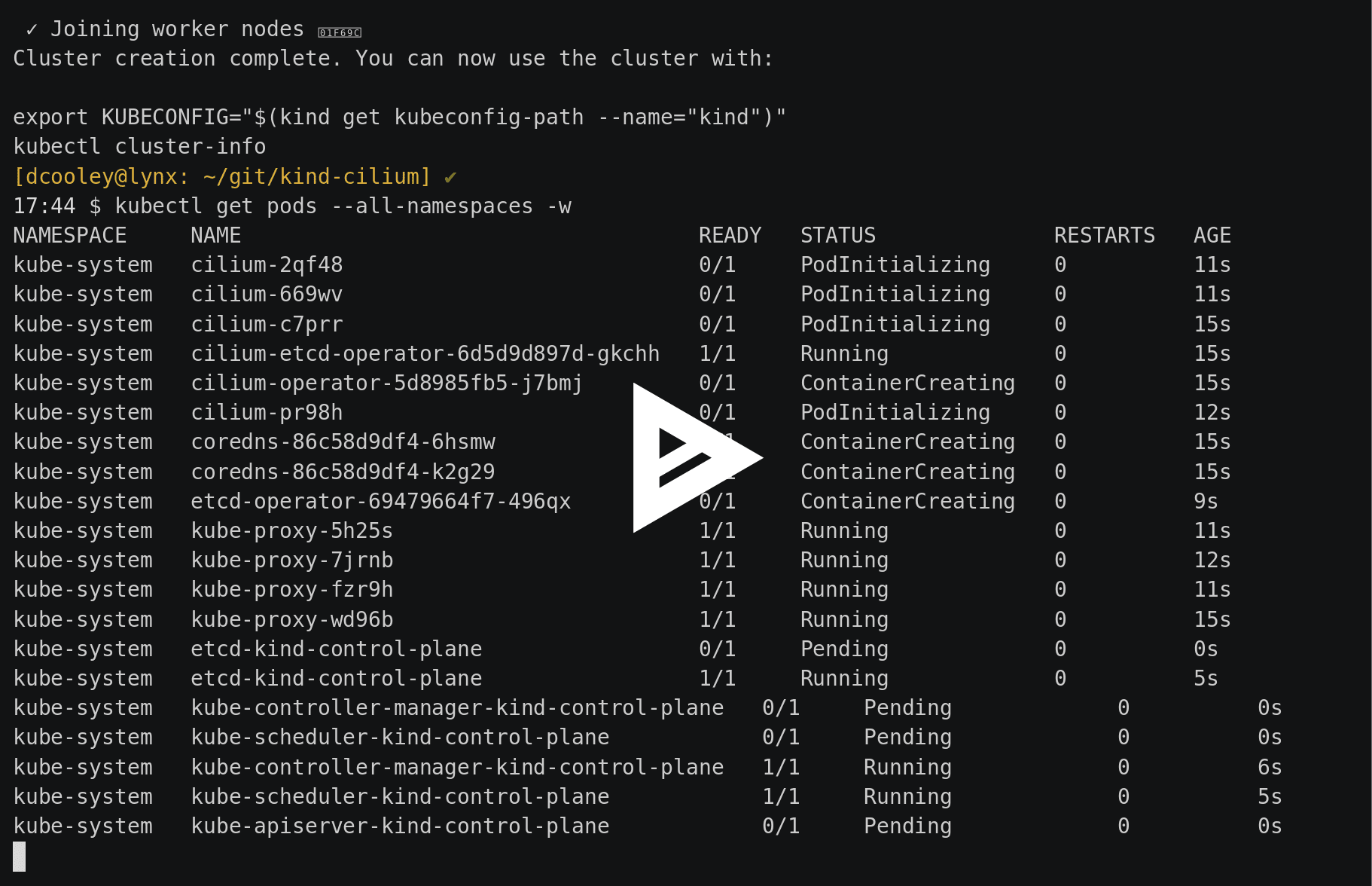Image resolution: width=1372 pixels, height=886 pixels.
Task: Click the terminal cursor block at bottom
Action: [20, 857]
